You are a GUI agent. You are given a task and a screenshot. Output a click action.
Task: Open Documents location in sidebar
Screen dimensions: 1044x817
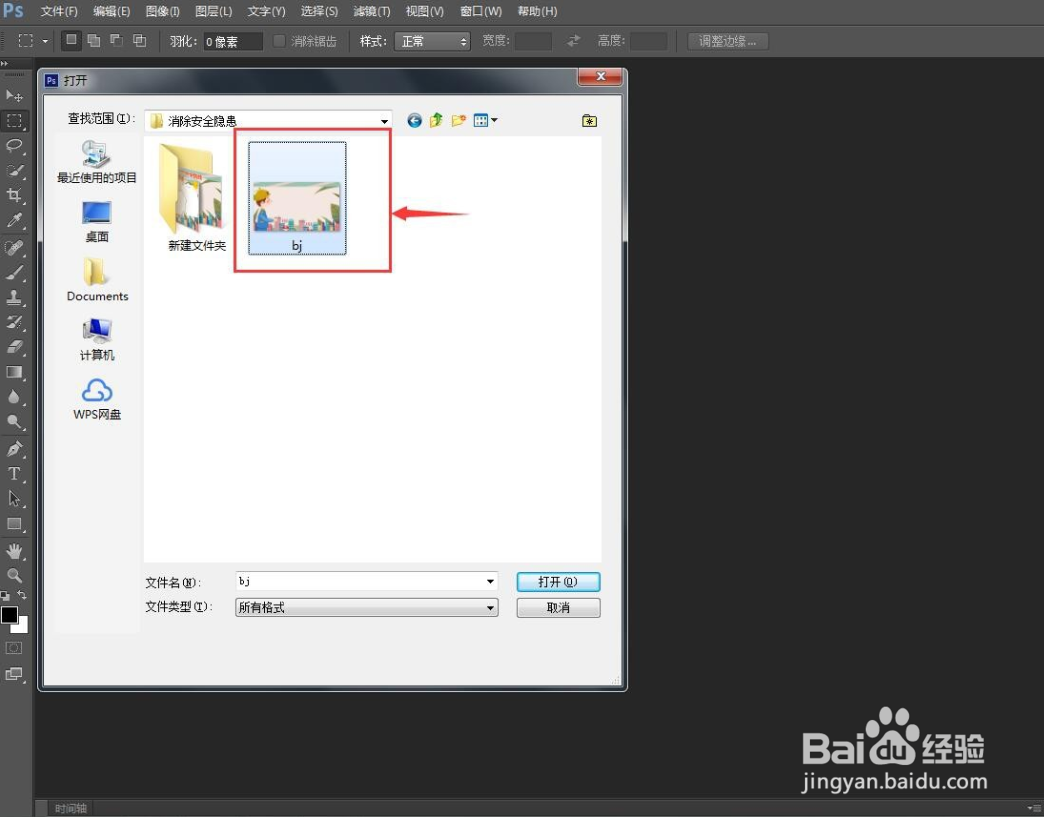tap(97, 280)
